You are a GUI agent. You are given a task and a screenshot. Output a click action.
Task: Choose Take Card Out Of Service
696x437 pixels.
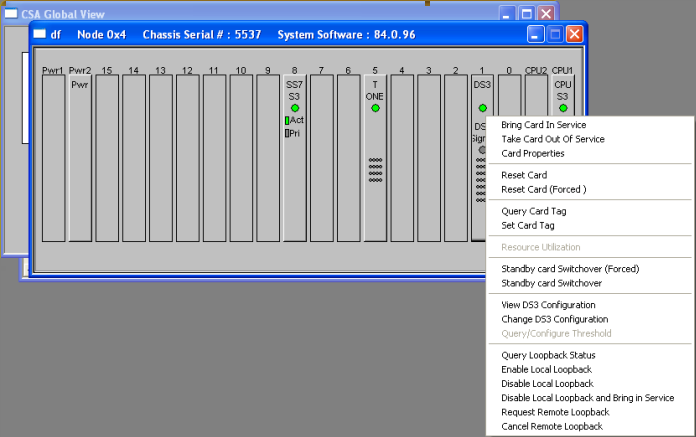point(552,139)
